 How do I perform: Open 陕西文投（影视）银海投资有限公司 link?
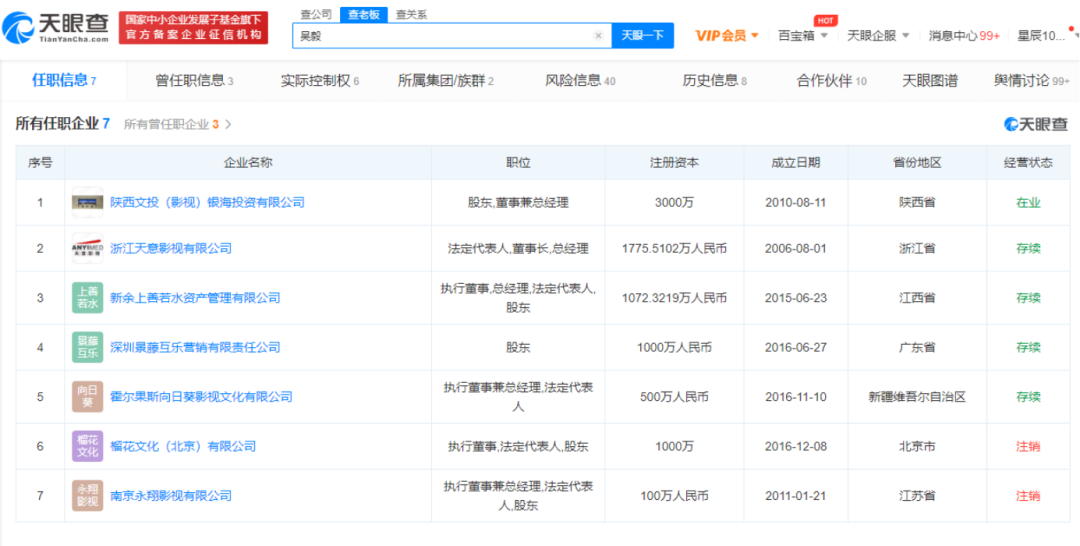(207, 202)
